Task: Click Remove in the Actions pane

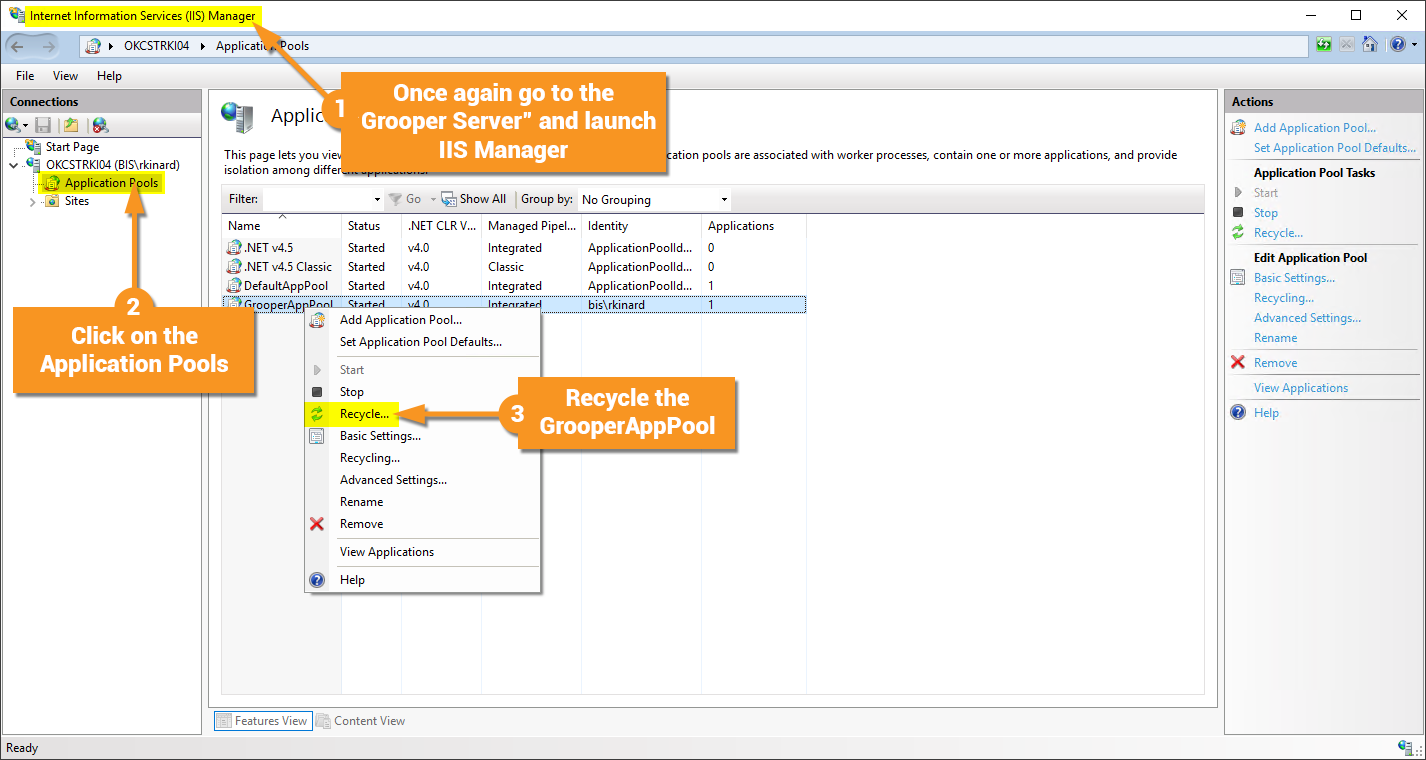Action: [1276, 363]
